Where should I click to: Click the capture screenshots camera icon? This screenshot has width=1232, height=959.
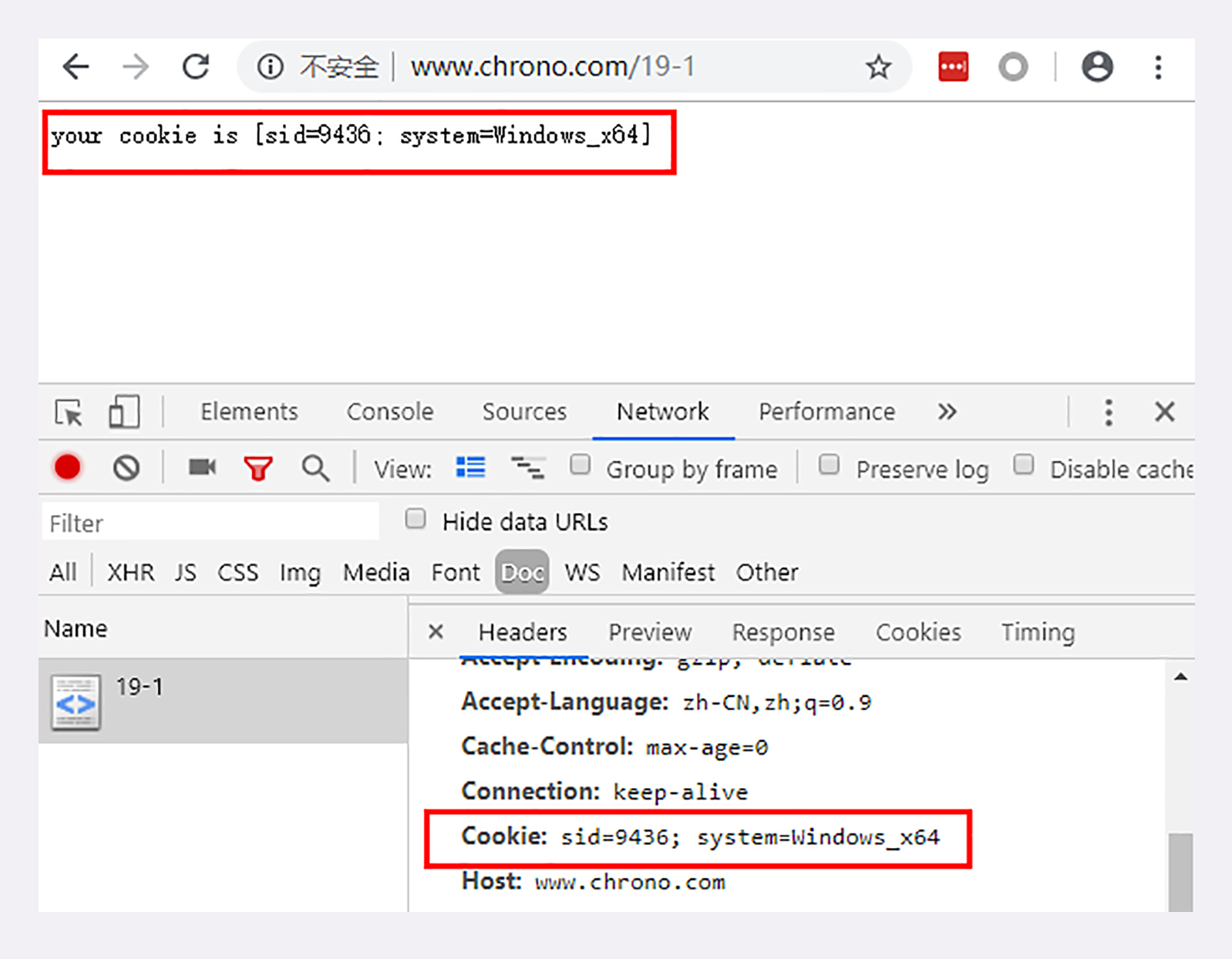pos(203,467)
